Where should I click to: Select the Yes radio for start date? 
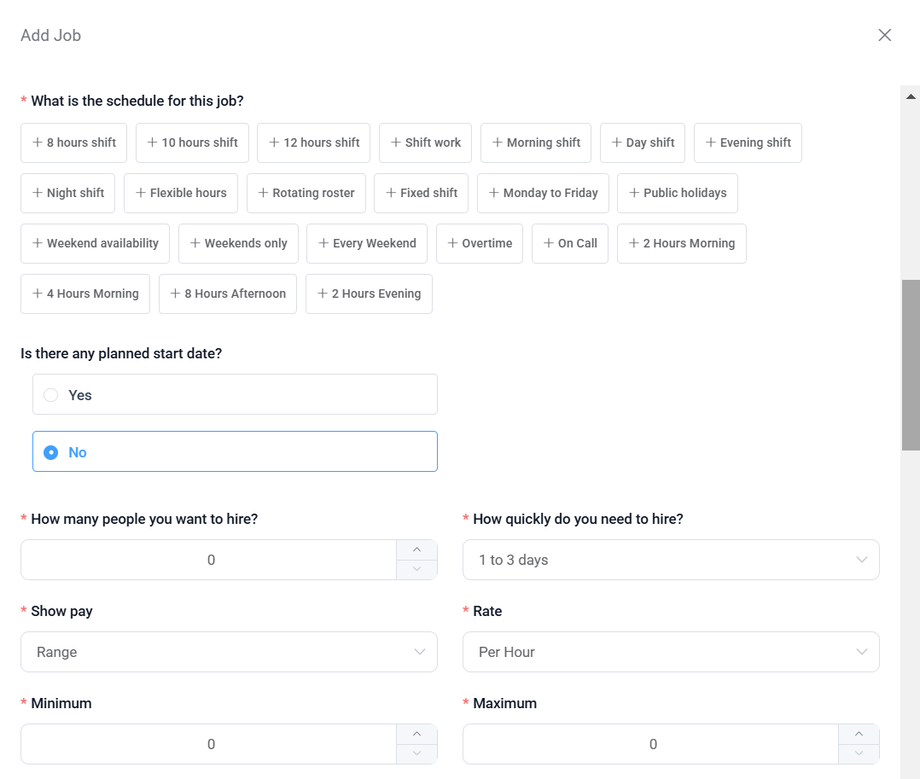[52, 395]
